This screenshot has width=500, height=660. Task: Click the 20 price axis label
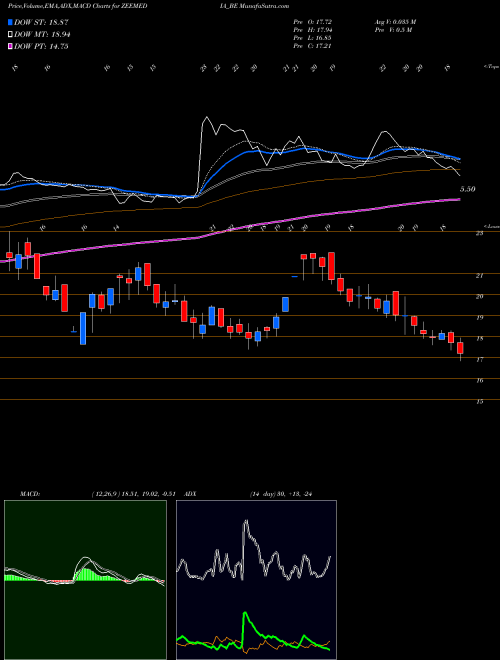pos(479,296)
